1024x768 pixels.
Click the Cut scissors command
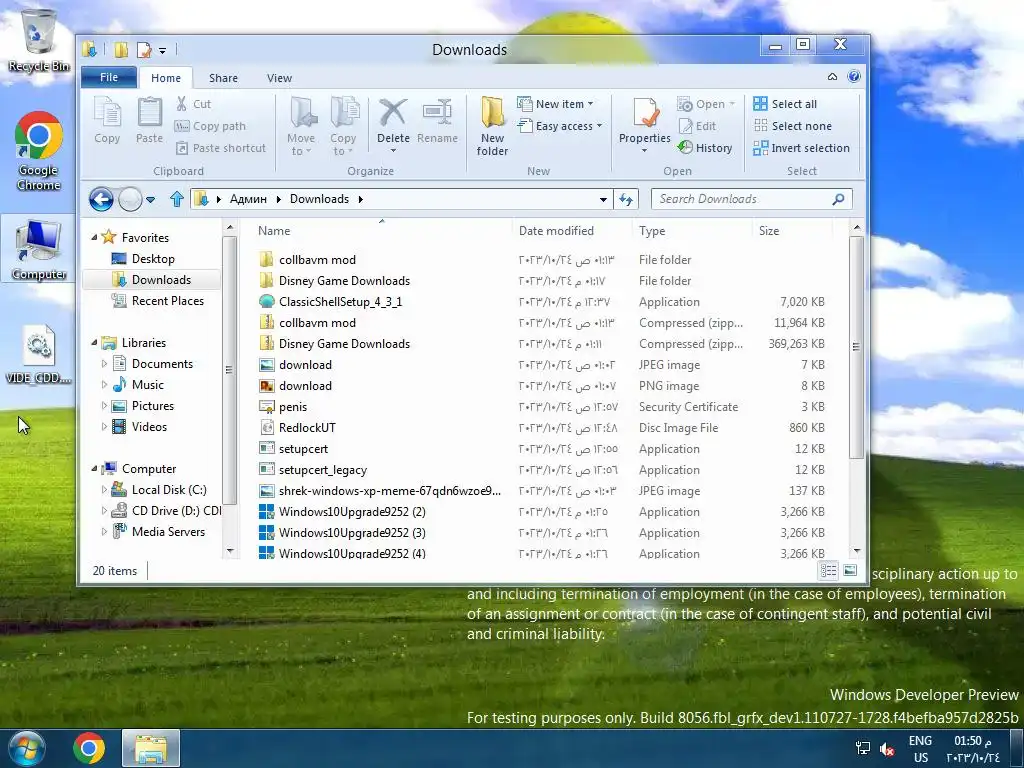193,104
